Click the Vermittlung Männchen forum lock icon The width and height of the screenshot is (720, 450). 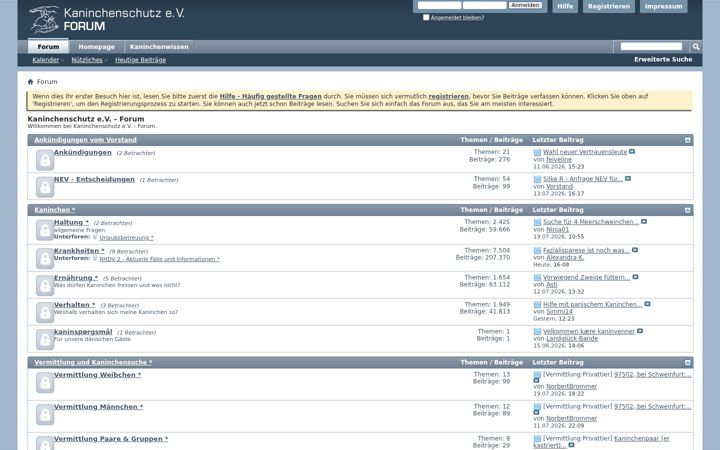(x=45, y=415)
